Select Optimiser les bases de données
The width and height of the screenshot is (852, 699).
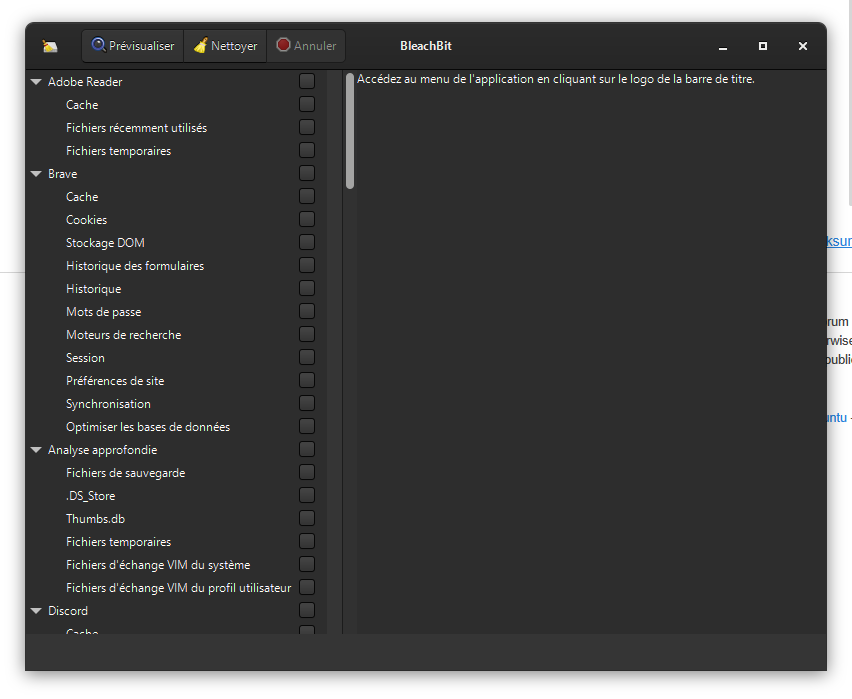tap(148, 427)
